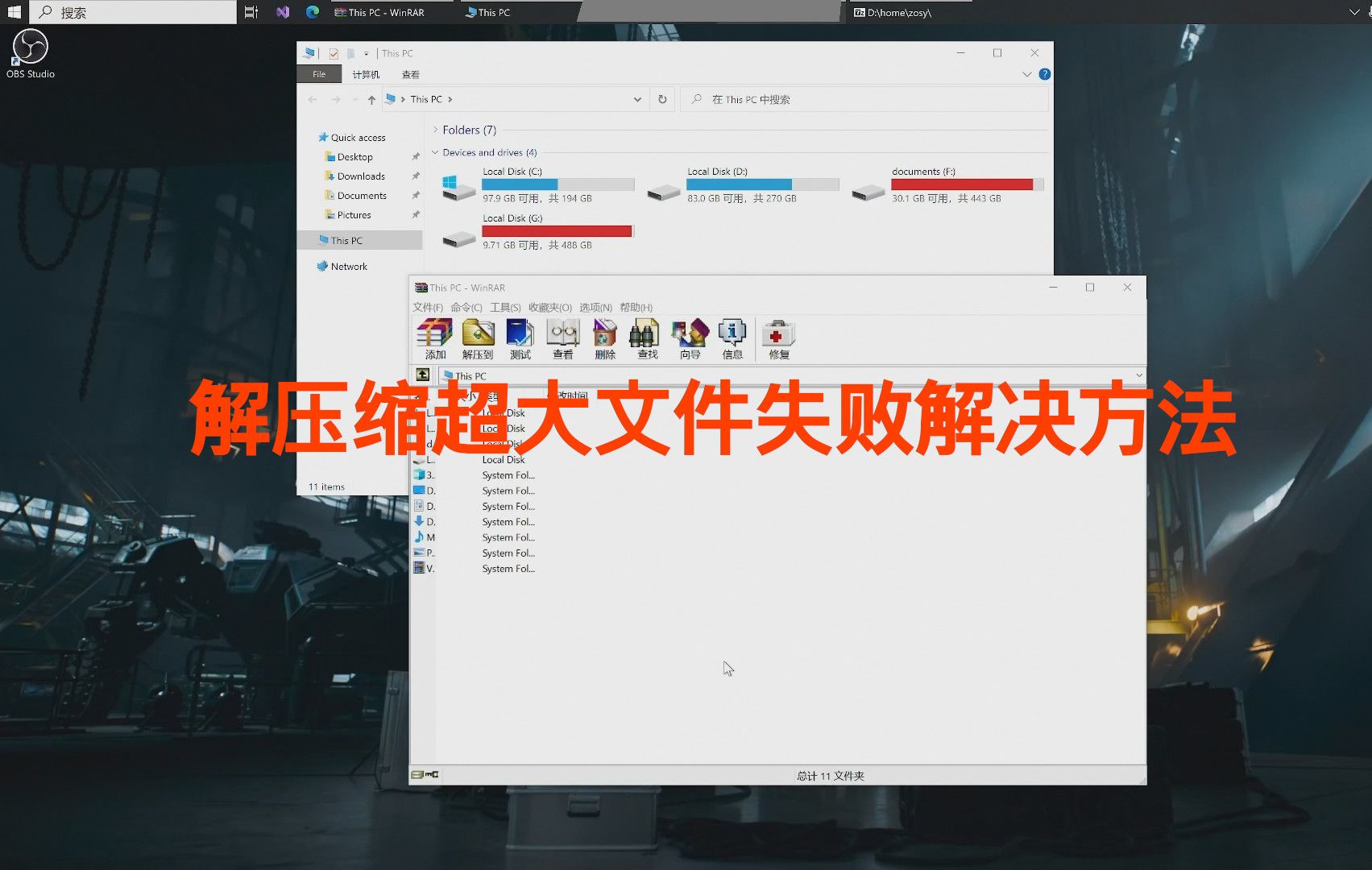Screen dimensions: 1372x870
Task: Click the 在 This PC 中搜索 search field
Action: point(864,99)
